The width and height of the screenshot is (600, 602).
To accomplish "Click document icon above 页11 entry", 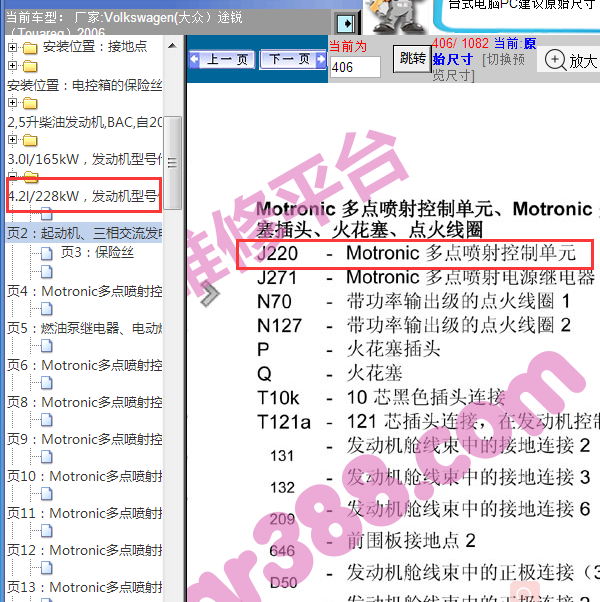I will tap(46, 494).
